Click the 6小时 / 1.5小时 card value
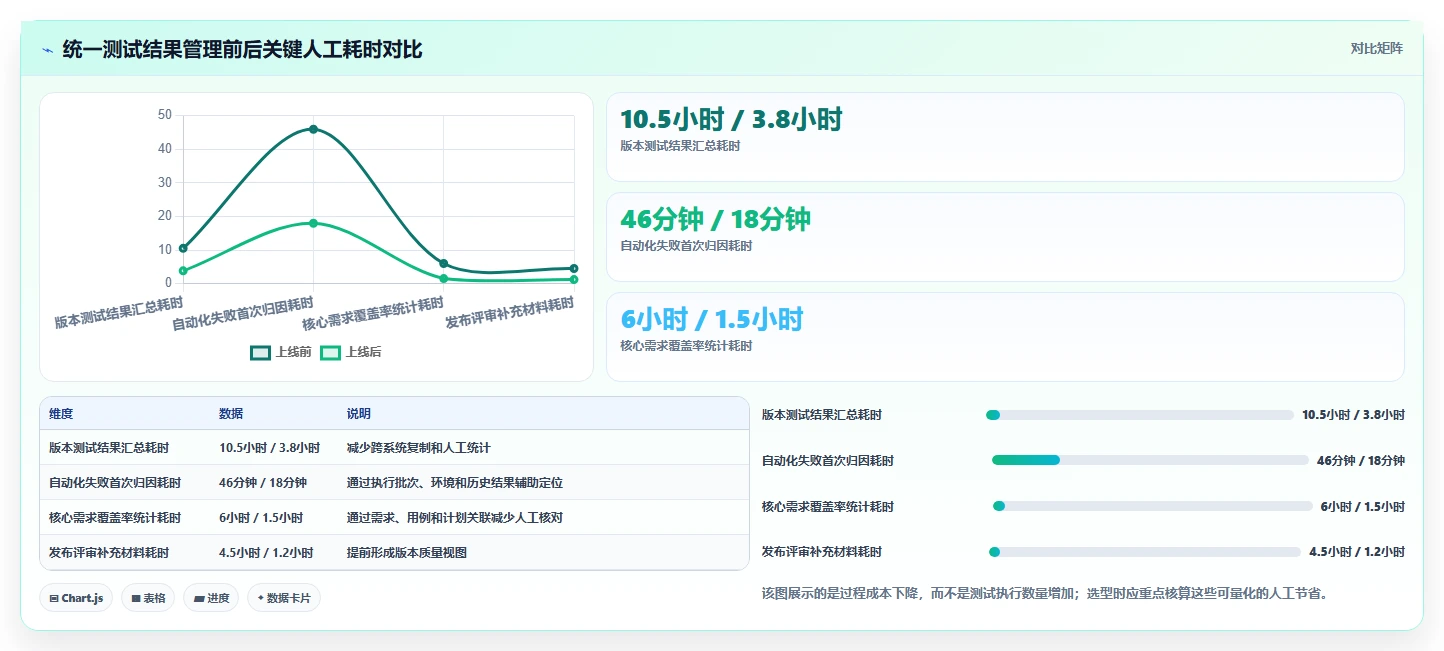This screenshot has width=1444, height=651. pyautogui.click(x=712, y=320)
